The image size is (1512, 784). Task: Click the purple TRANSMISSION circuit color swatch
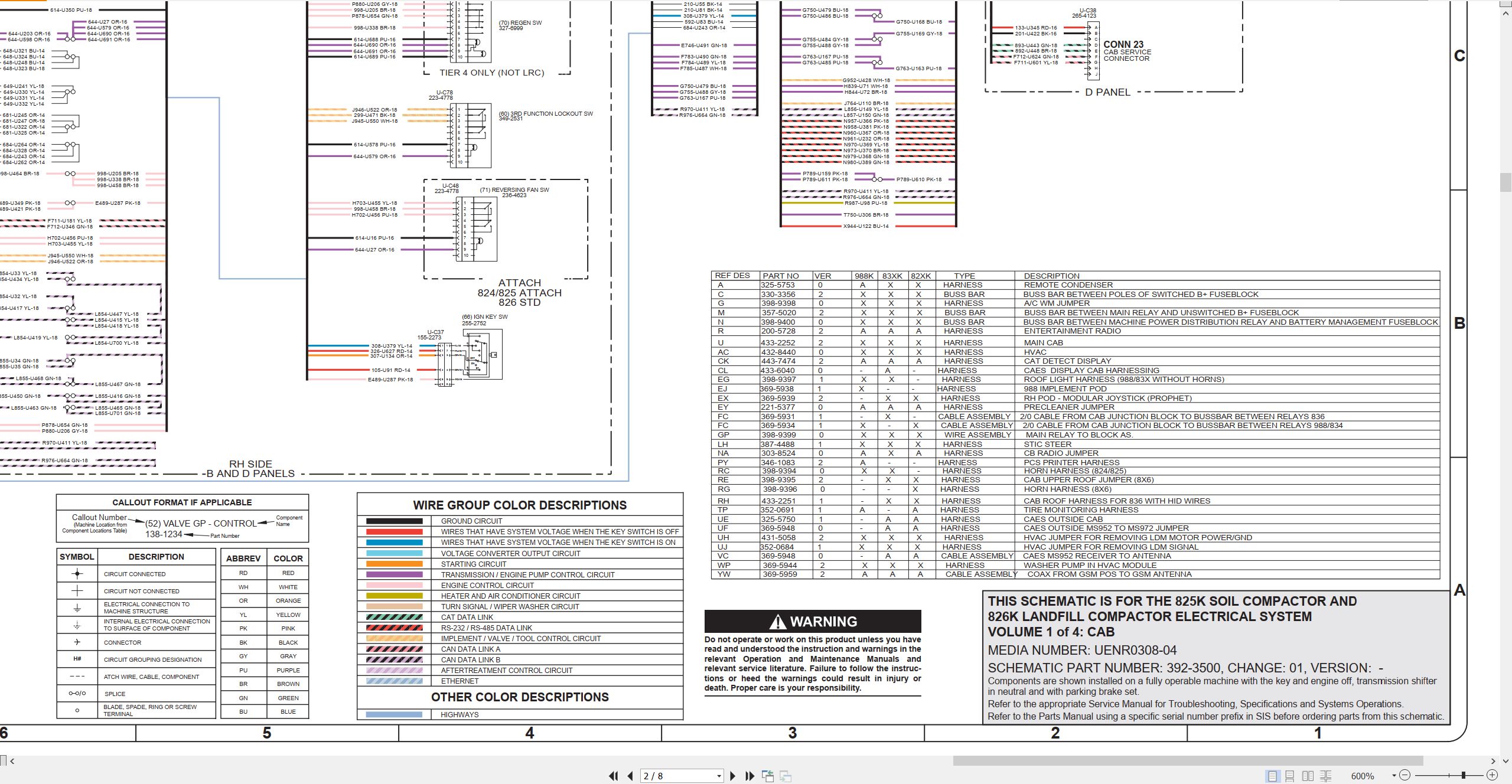(394, 574)
